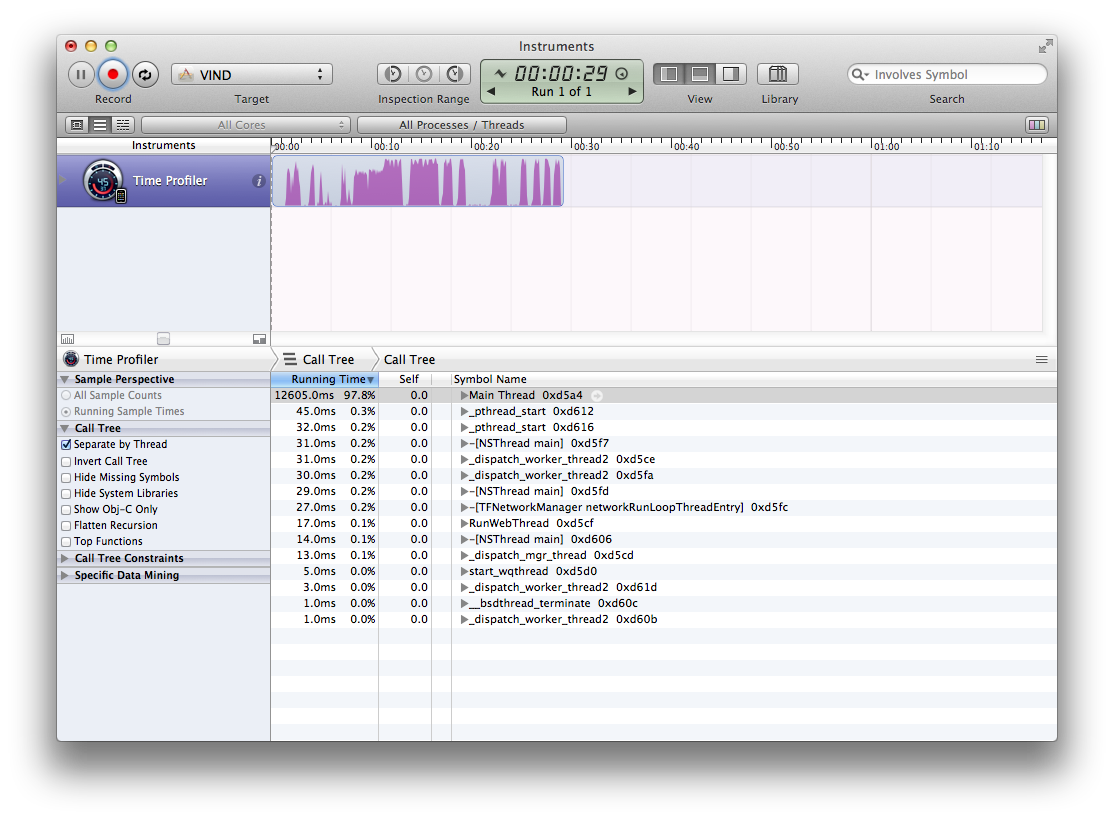This screenshot has height=820, width=1114.
Task: Click the fullscreen arrows icon
Action: [x=1045, y=47]
